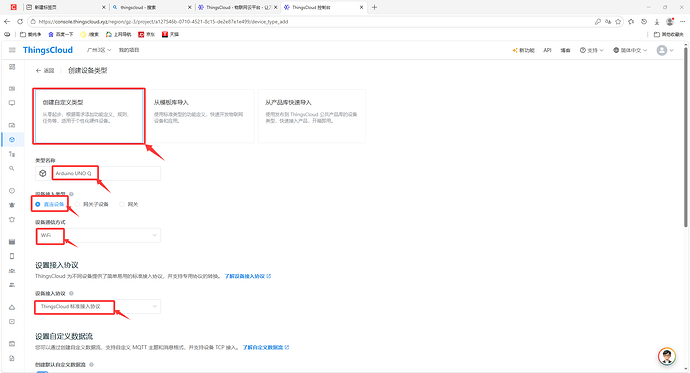Open the 其他收藏夹 bookmarks folder
Screen dimensions: 690x373
pos(668,34)
